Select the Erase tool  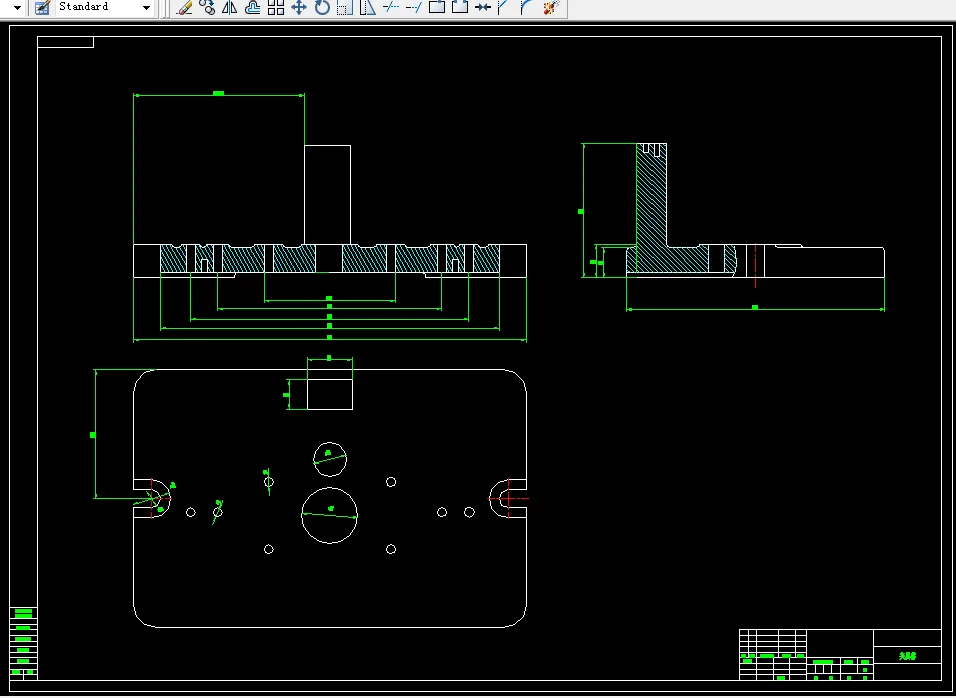pyautogui.click(x=184, y=7)
